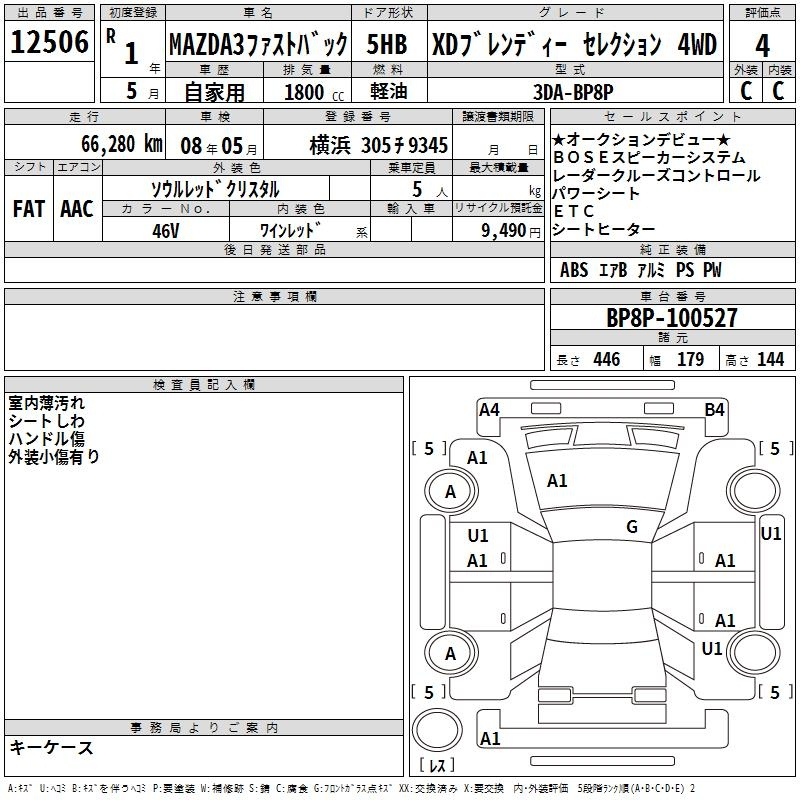Viewport: 800px width, 800px height.
Task: Select the BOSEスピーカーシステム line
Action: 649,157
